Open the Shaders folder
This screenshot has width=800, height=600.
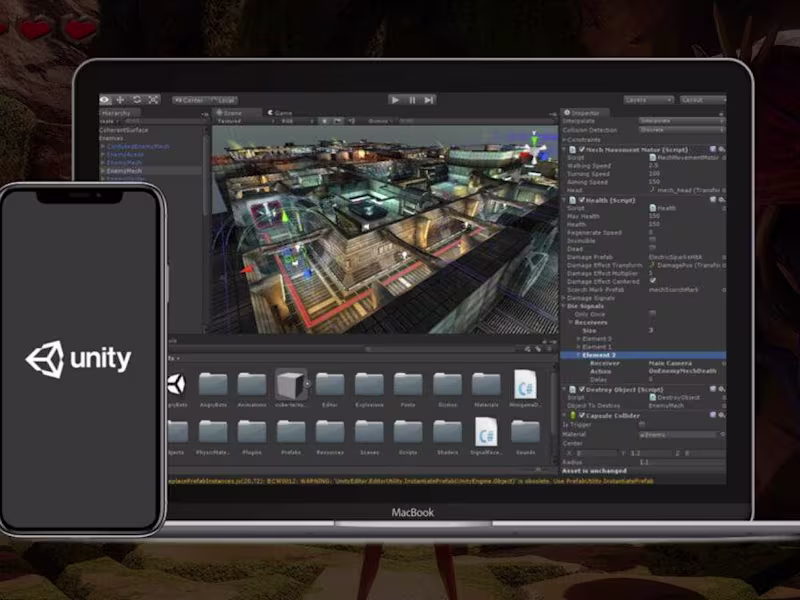pos(447,433)
